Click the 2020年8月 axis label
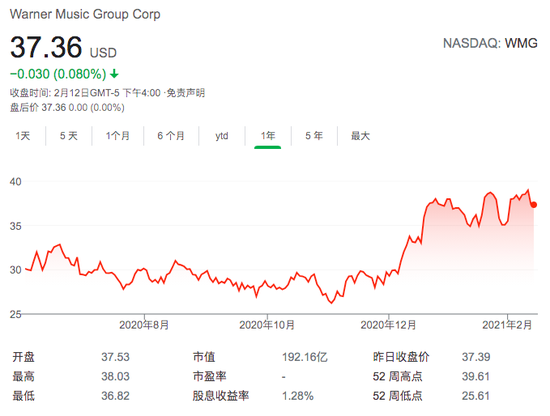The height and width of the screenshot is (416, 550). 144,325
